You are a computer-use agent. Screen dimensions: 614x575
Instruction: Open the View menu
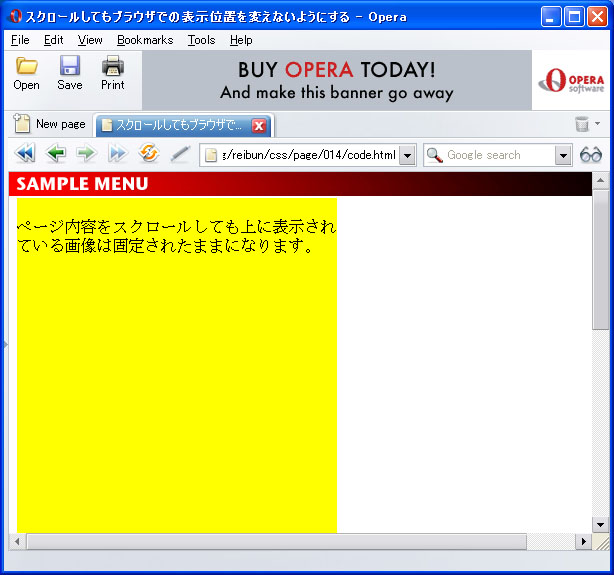pyautogui.click(x=90, y=40)
